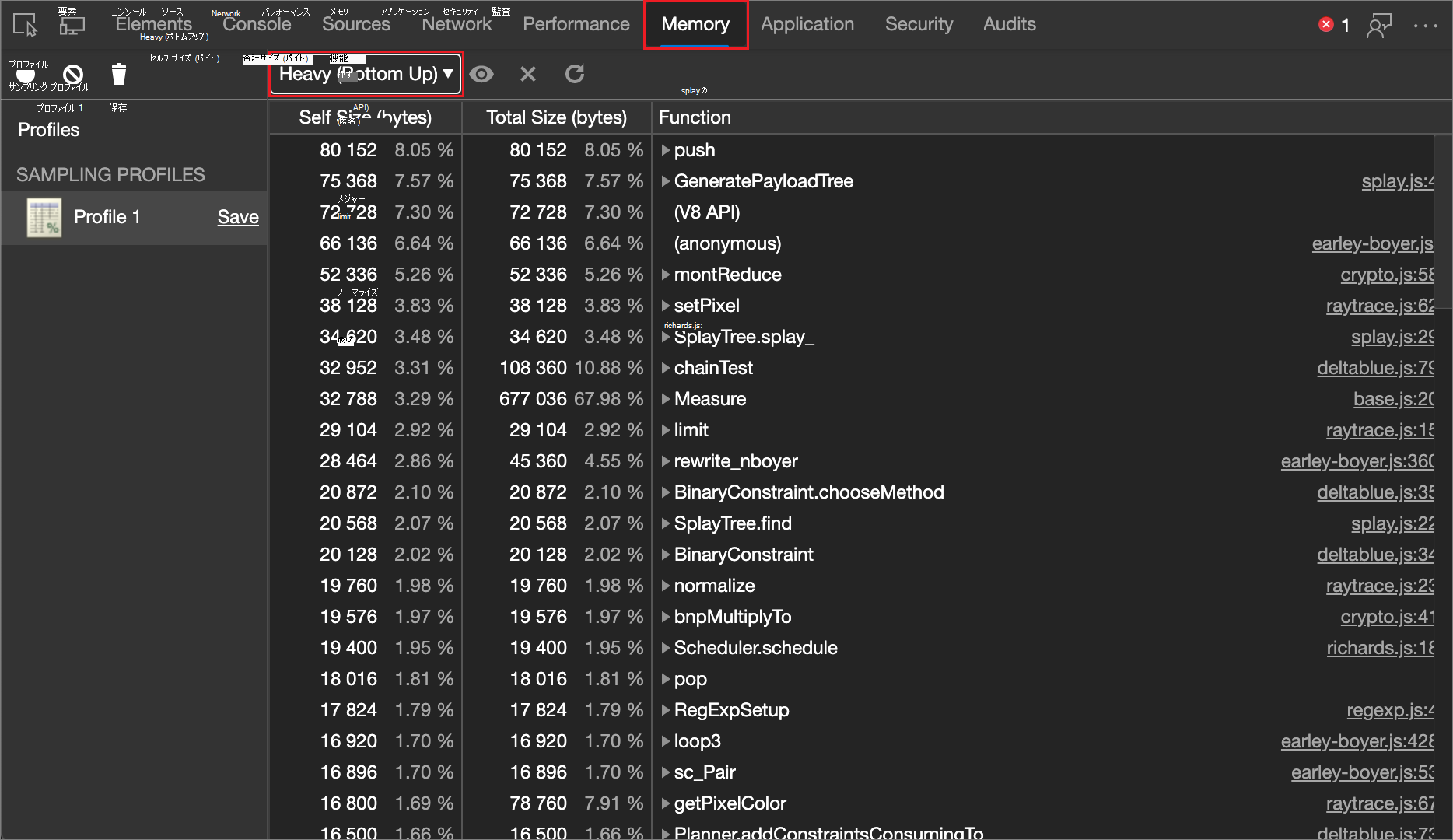1453x840 pixels.
Task: Expand the SplayTree.find row
Action: [x=666, y=523]
